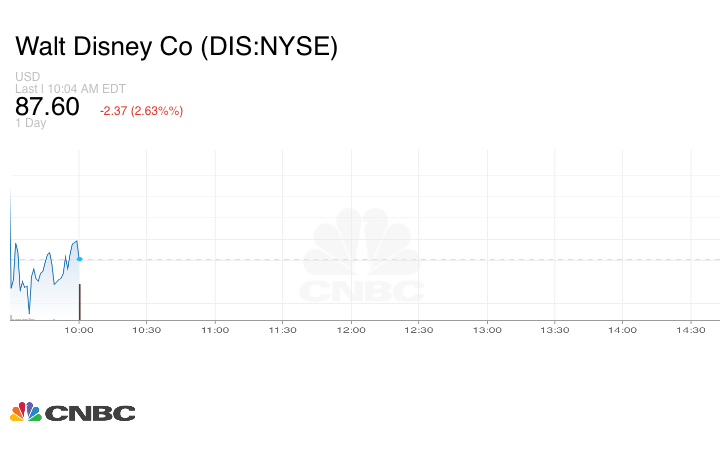
Task: Click the red -2.37 (2.63%) change text
Action: point(141,111)
